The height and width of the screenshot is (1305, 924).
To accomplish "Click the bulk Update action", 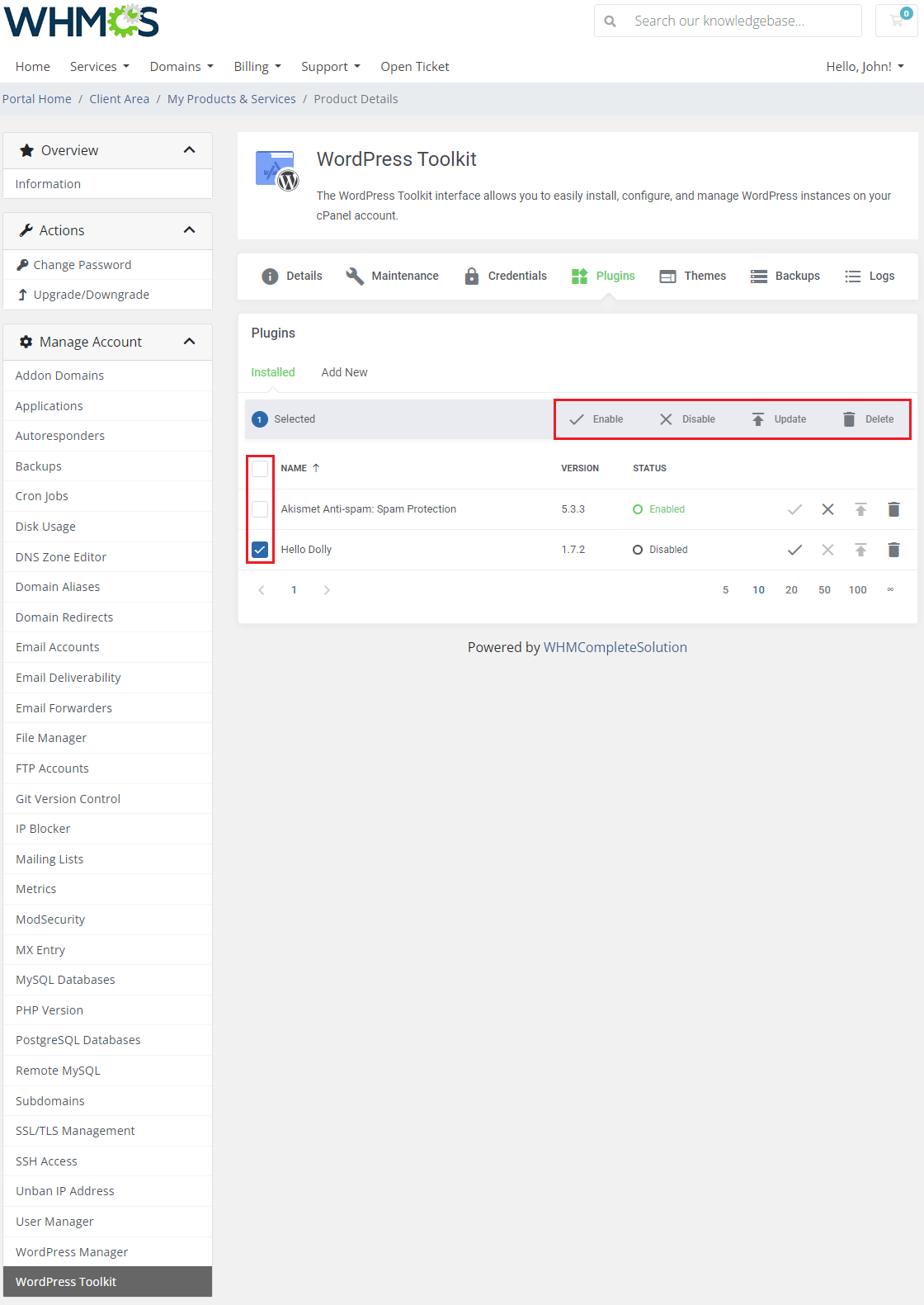I will 779,419.
